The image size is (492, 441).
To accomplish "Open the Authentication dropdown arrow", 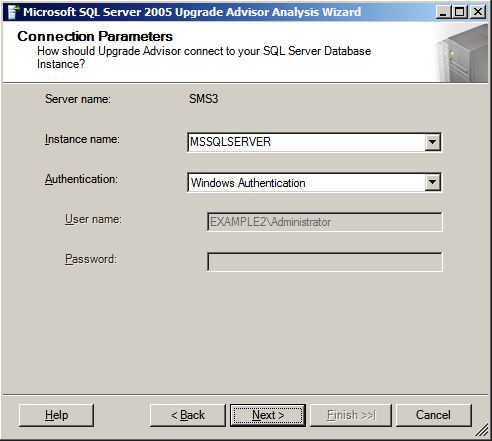I will pyautogui.click(x=432, y=182).
